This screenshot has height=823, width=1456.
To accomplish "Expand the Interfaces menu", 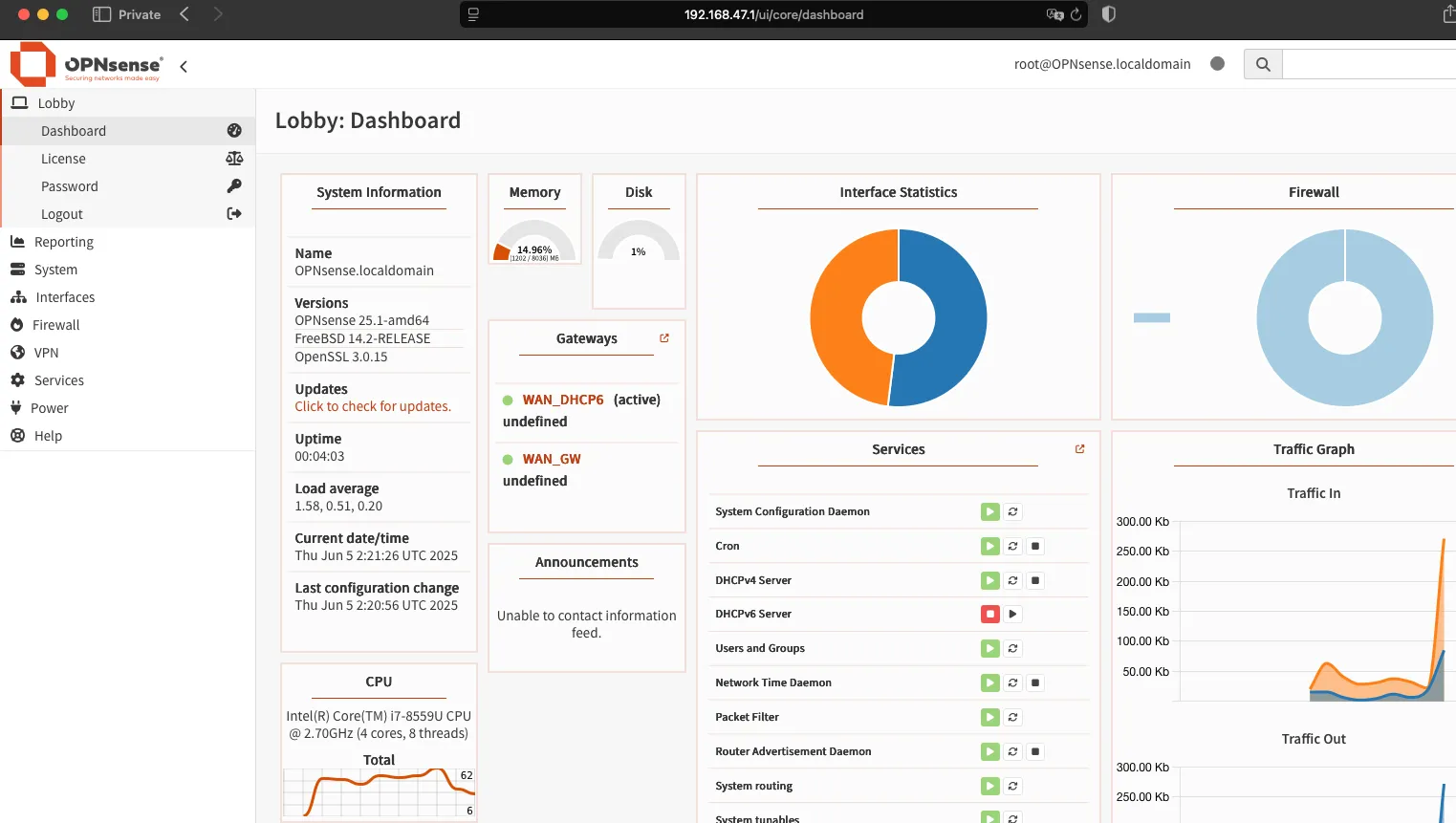I will [65, 296].
